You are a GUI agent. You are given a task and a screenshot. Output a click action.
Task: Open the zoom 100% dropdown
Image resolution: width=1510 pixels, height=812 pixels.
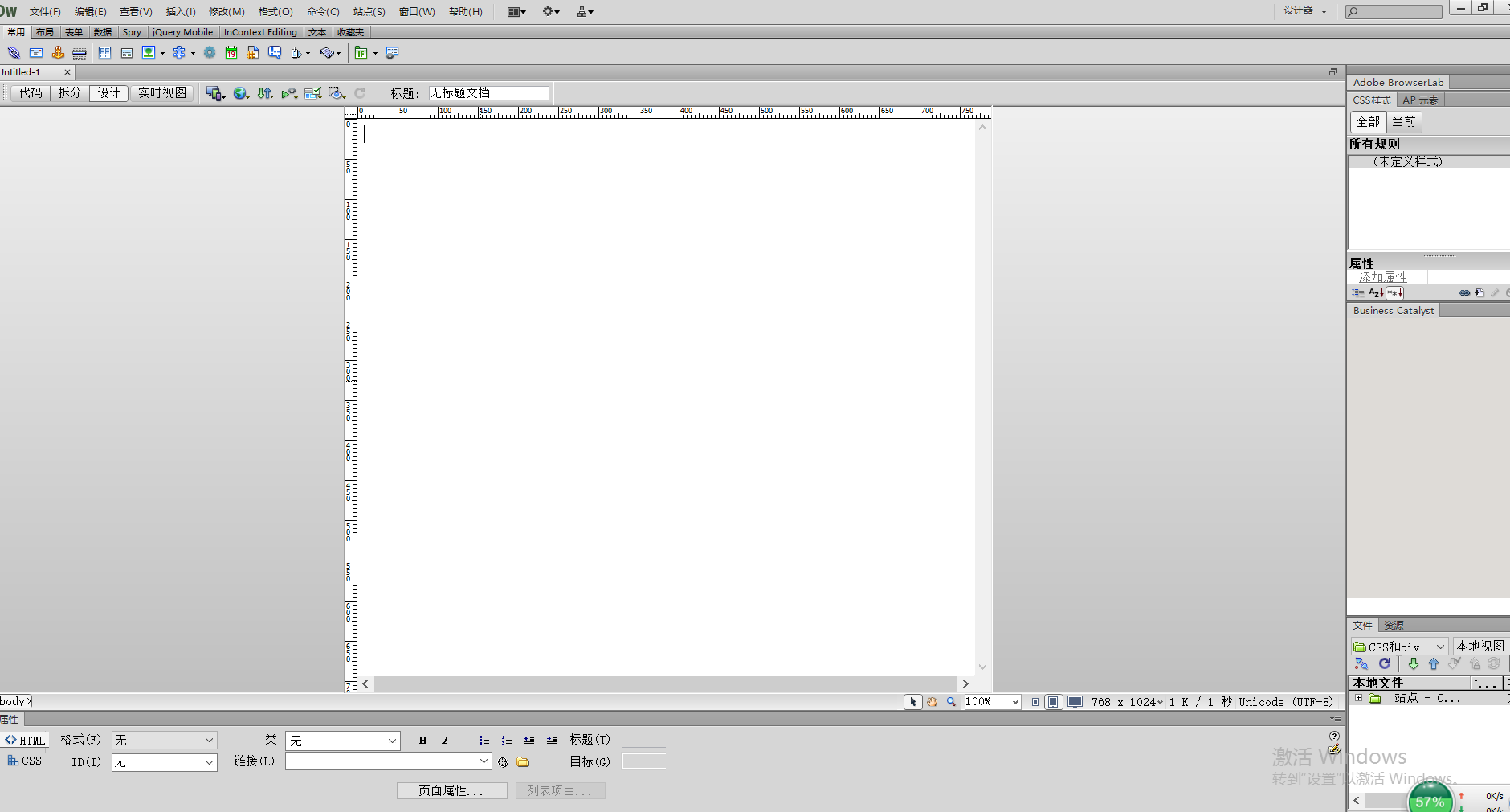[993, 702]
